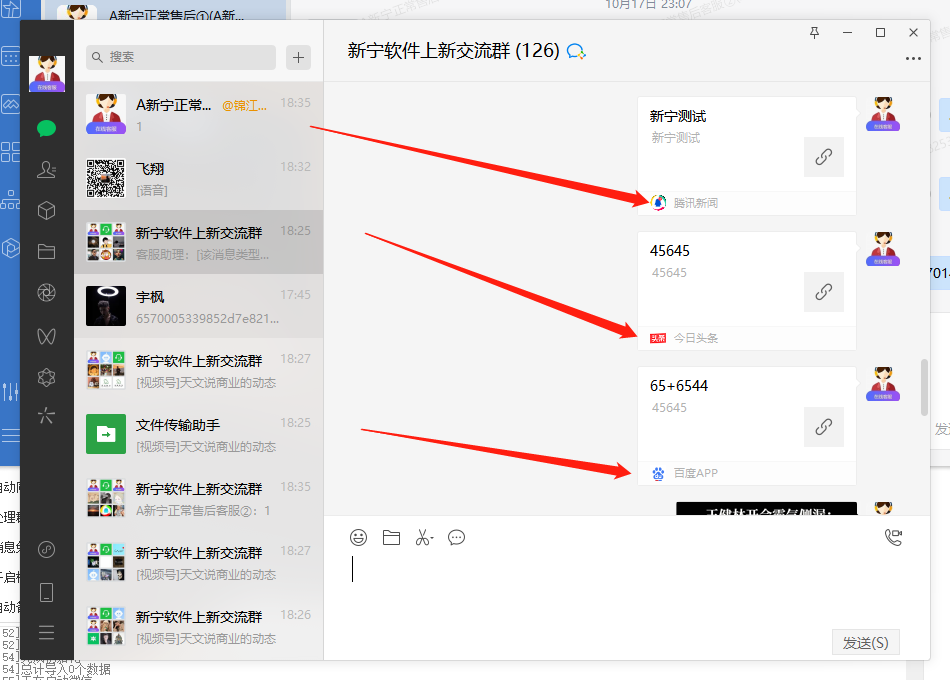Open the 65+6544 百度APP link card
Screen dimensions: 950x680
[x=746, y=426]
